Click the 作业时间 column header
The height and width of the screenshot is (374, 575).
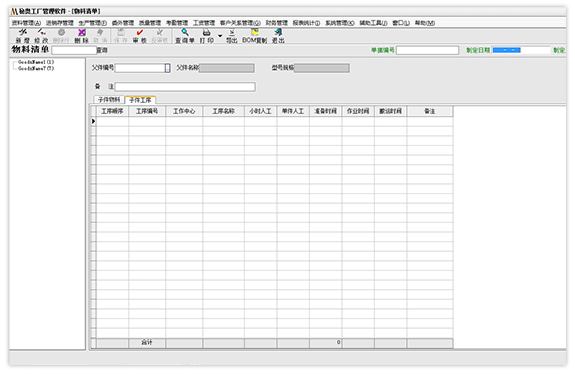point(358,111)
